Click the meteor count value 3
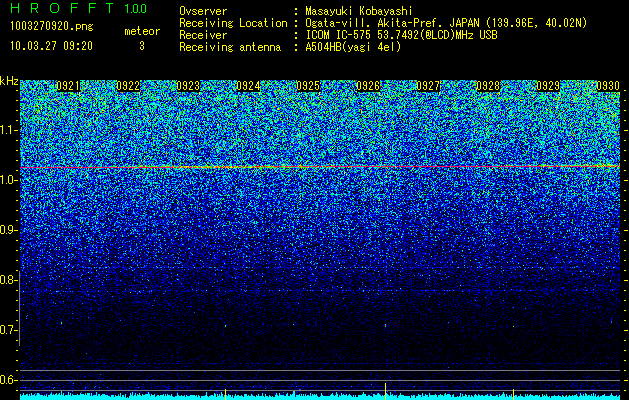Screen dimensions: 629x400 pos(142,46)
